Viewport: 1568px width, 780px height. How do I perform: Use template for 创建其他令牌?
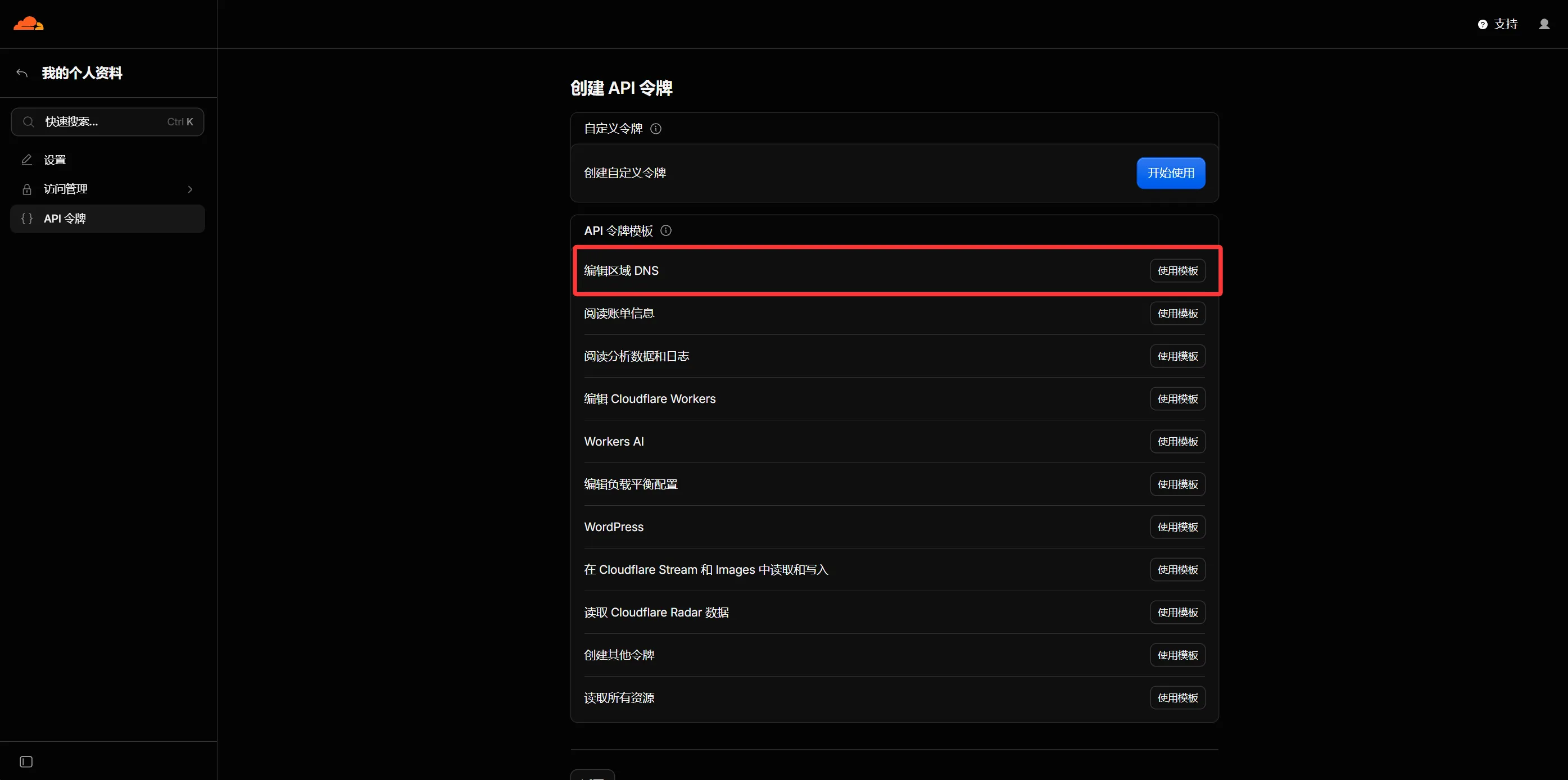(x=1177, y=655)
